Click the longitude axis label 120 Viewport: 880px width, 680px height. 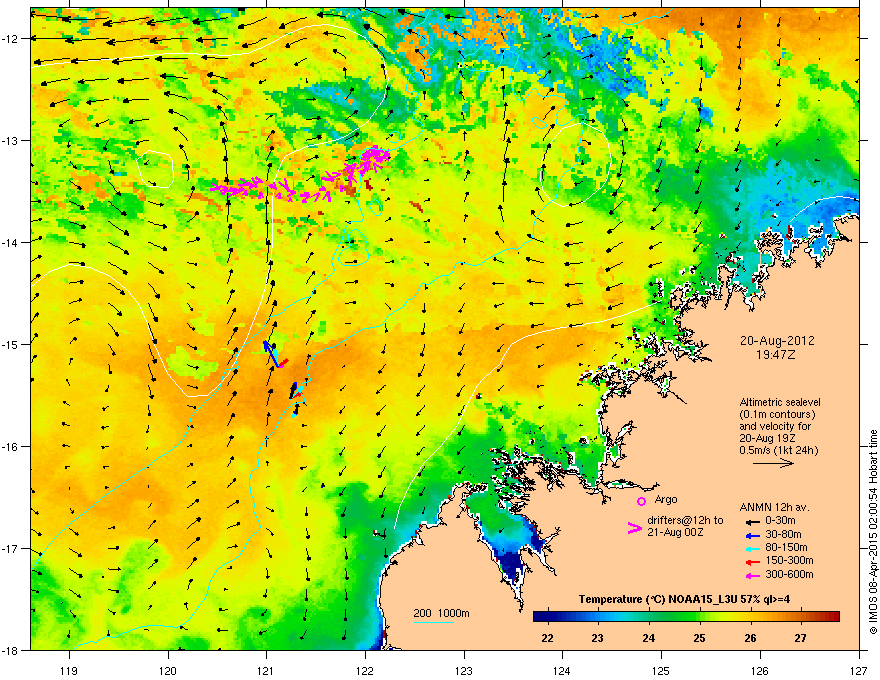(x=168, y=671)
